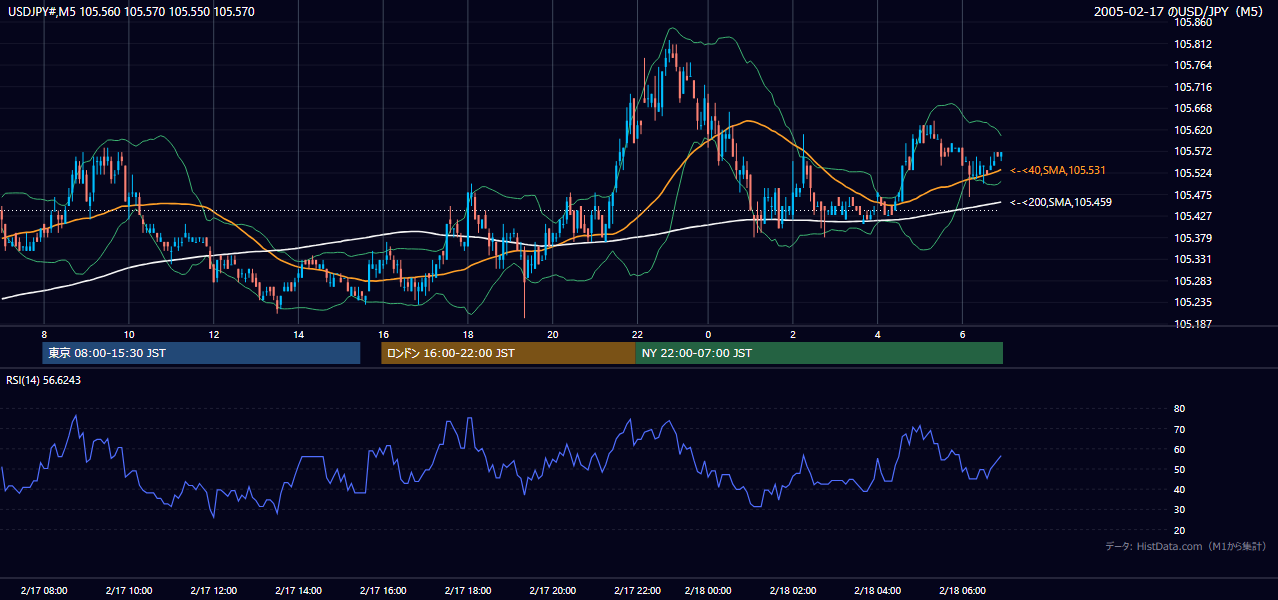Screen dimensions: 1278x600
Task: Click the 2/17 18:00 date label
Action: (469, 591)
